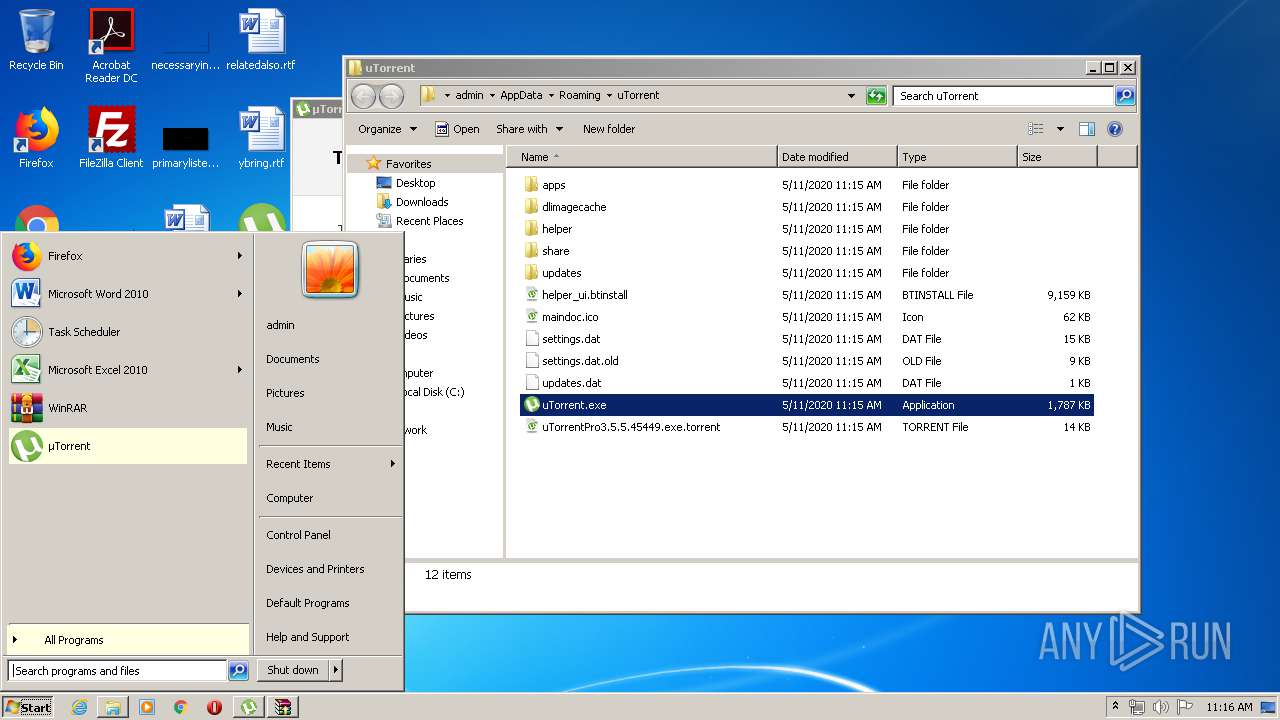Select Downloads in navigation pane
Viewport: 1280px width, 720px height.
(412, 202)
